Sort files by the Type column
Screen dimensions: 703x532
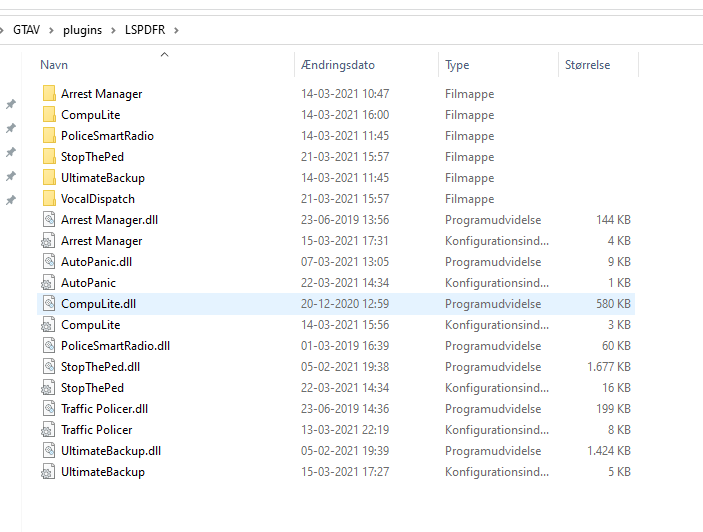457,65
